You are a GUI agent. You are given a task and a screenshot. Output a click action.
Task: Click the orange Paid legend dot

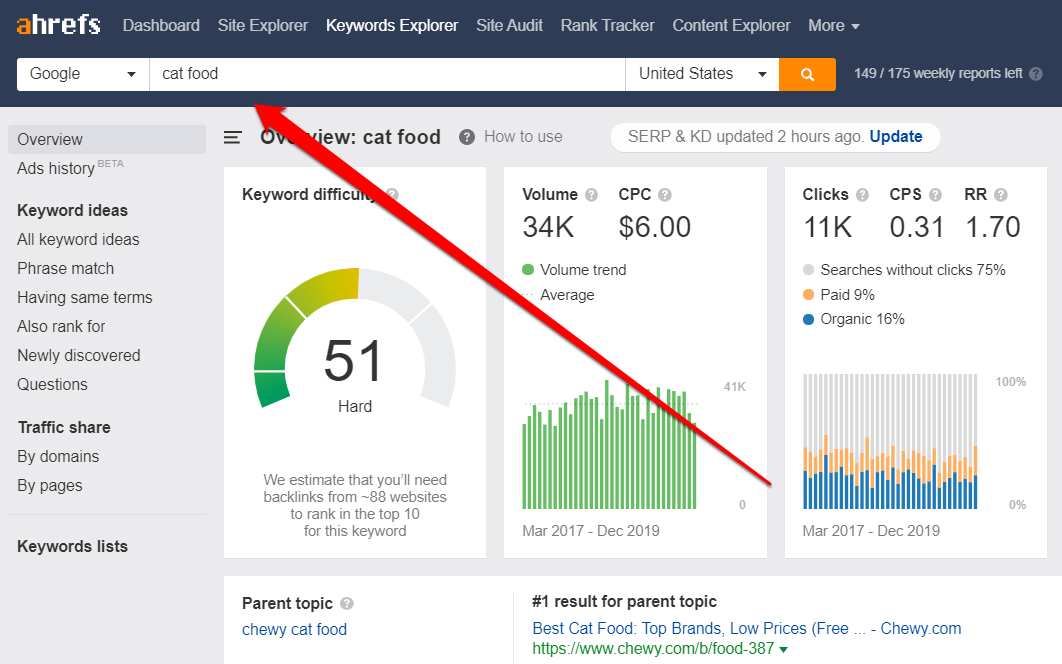[x=808, y=295]
